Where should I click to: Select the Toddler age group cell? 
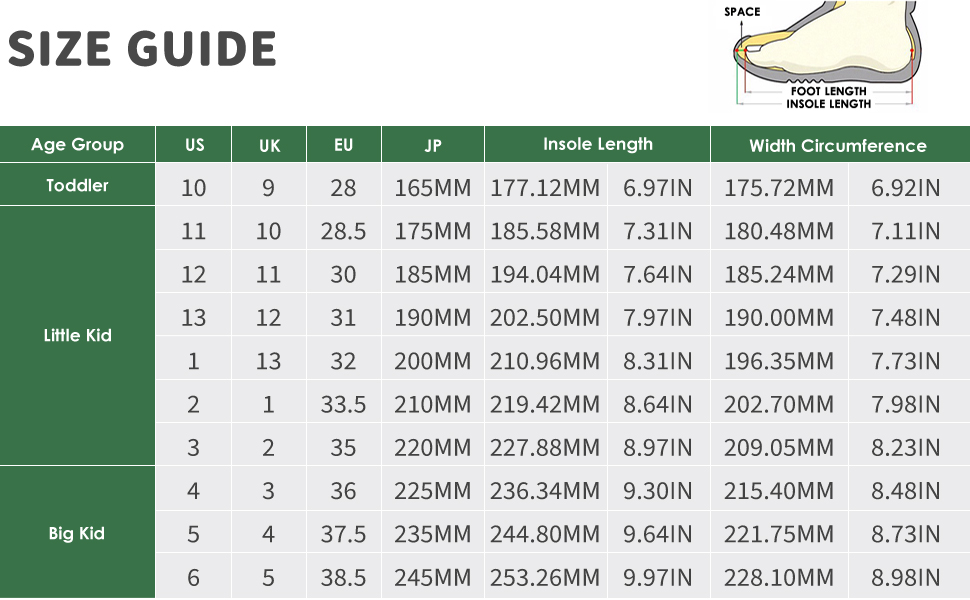78,186
